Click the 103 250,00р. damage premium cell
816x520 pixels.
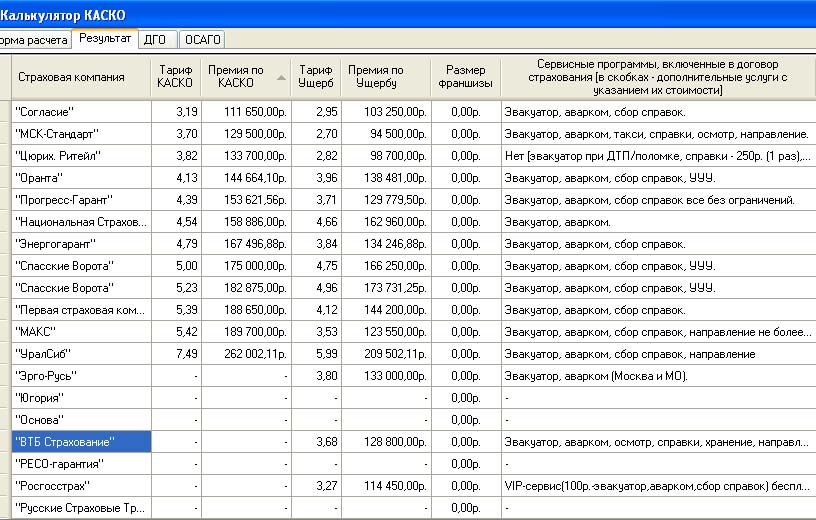(386, 112)
